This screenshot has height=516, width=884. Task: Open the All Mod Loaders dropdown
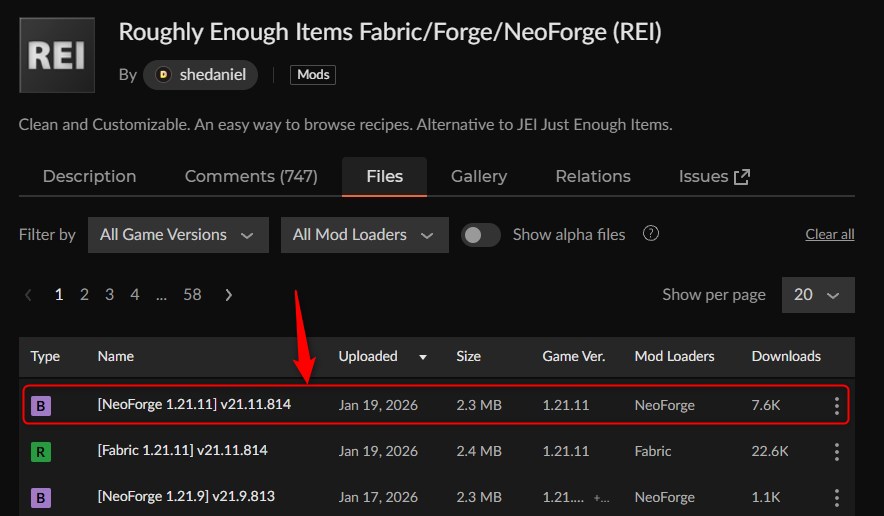pyautogui.click(x=363, y=235)
